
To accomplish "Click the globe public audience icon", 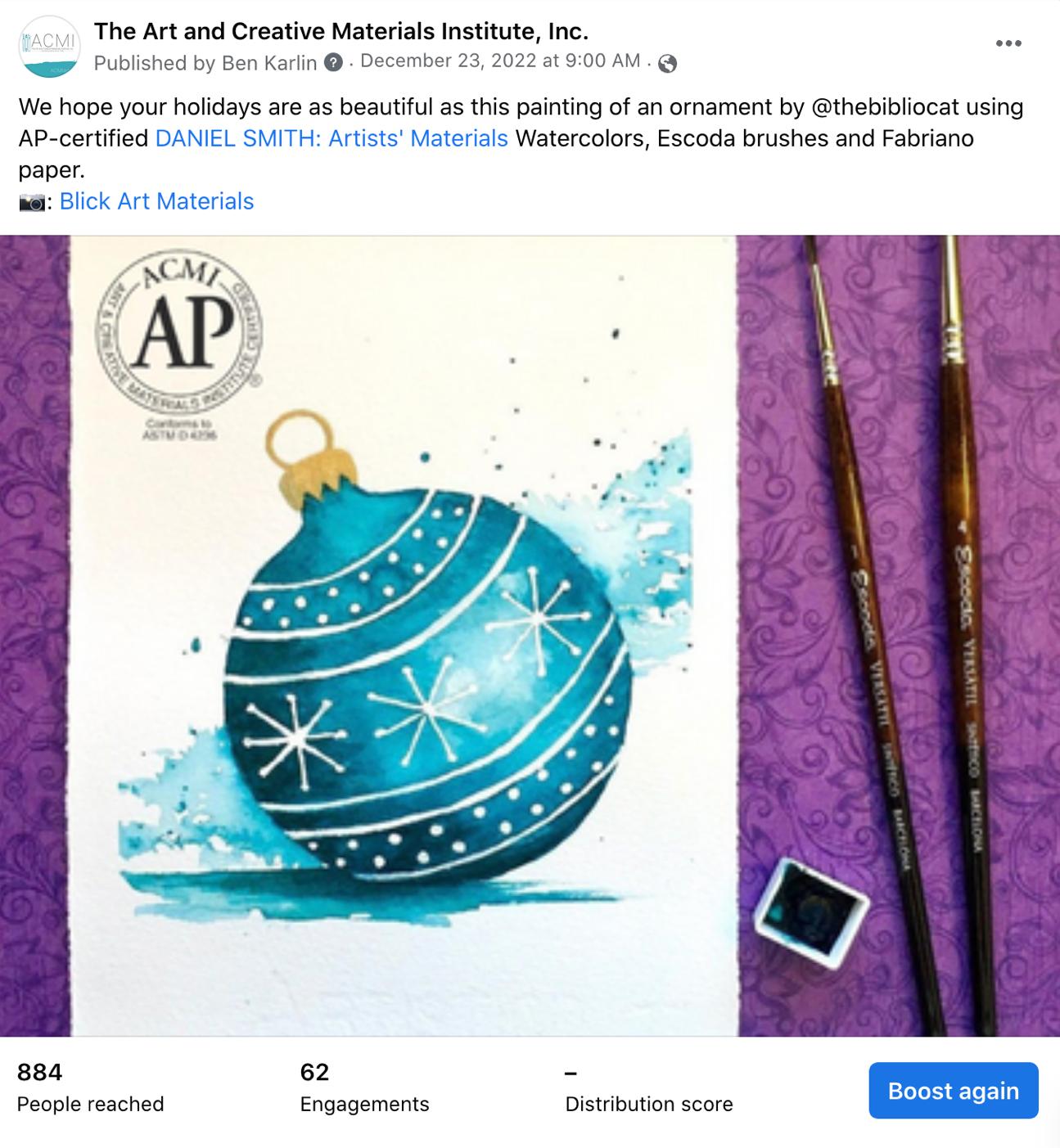I will coord(668,63).
